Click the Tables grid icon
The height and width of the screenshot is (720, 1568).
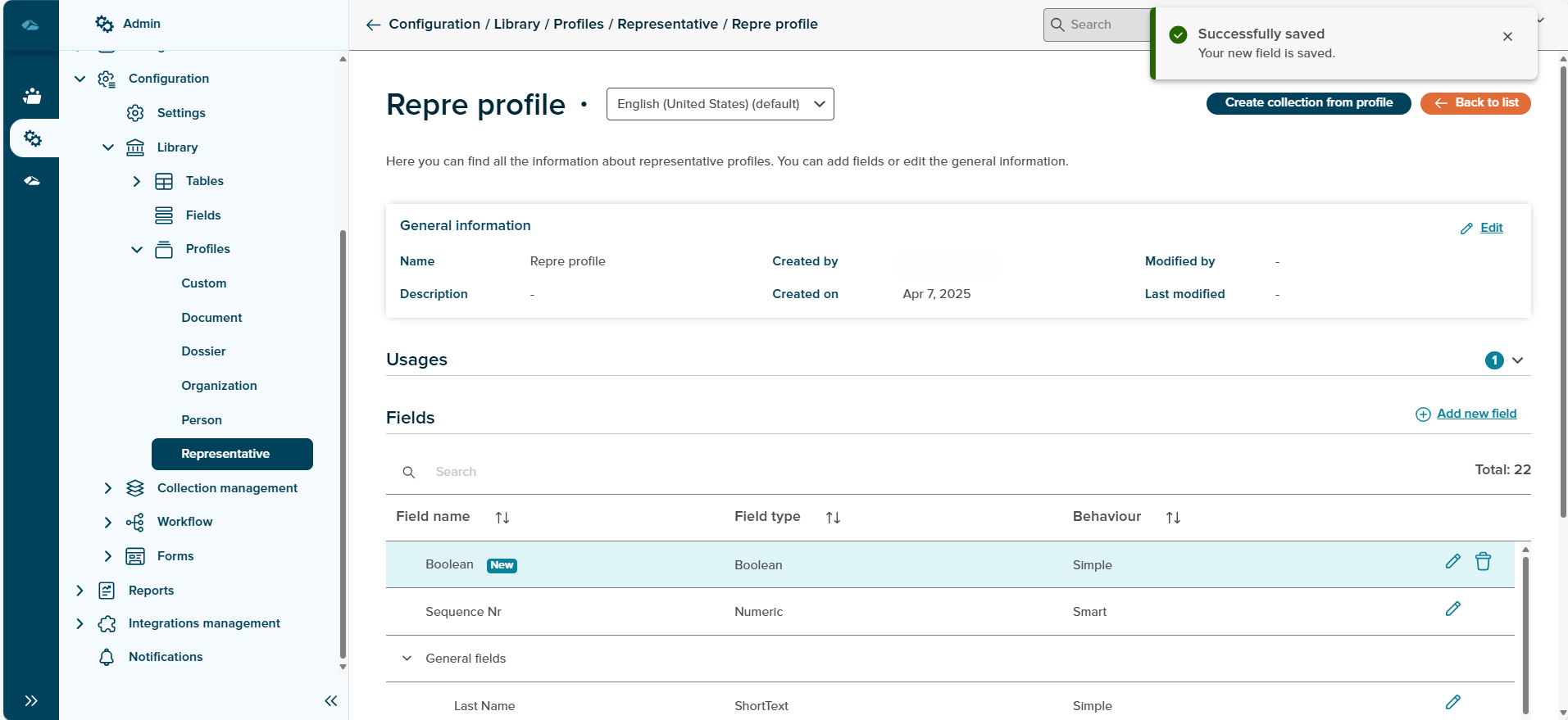pos(164,181)
